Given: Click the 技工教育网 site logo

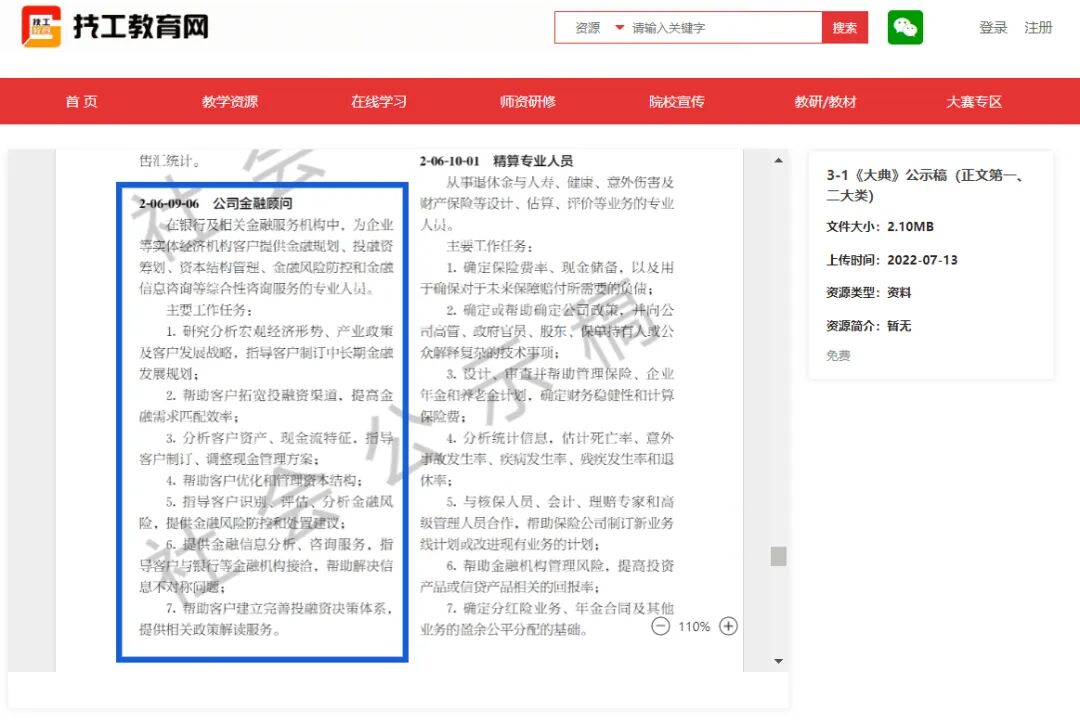Looking at the screenshot, I should [115, 27].
